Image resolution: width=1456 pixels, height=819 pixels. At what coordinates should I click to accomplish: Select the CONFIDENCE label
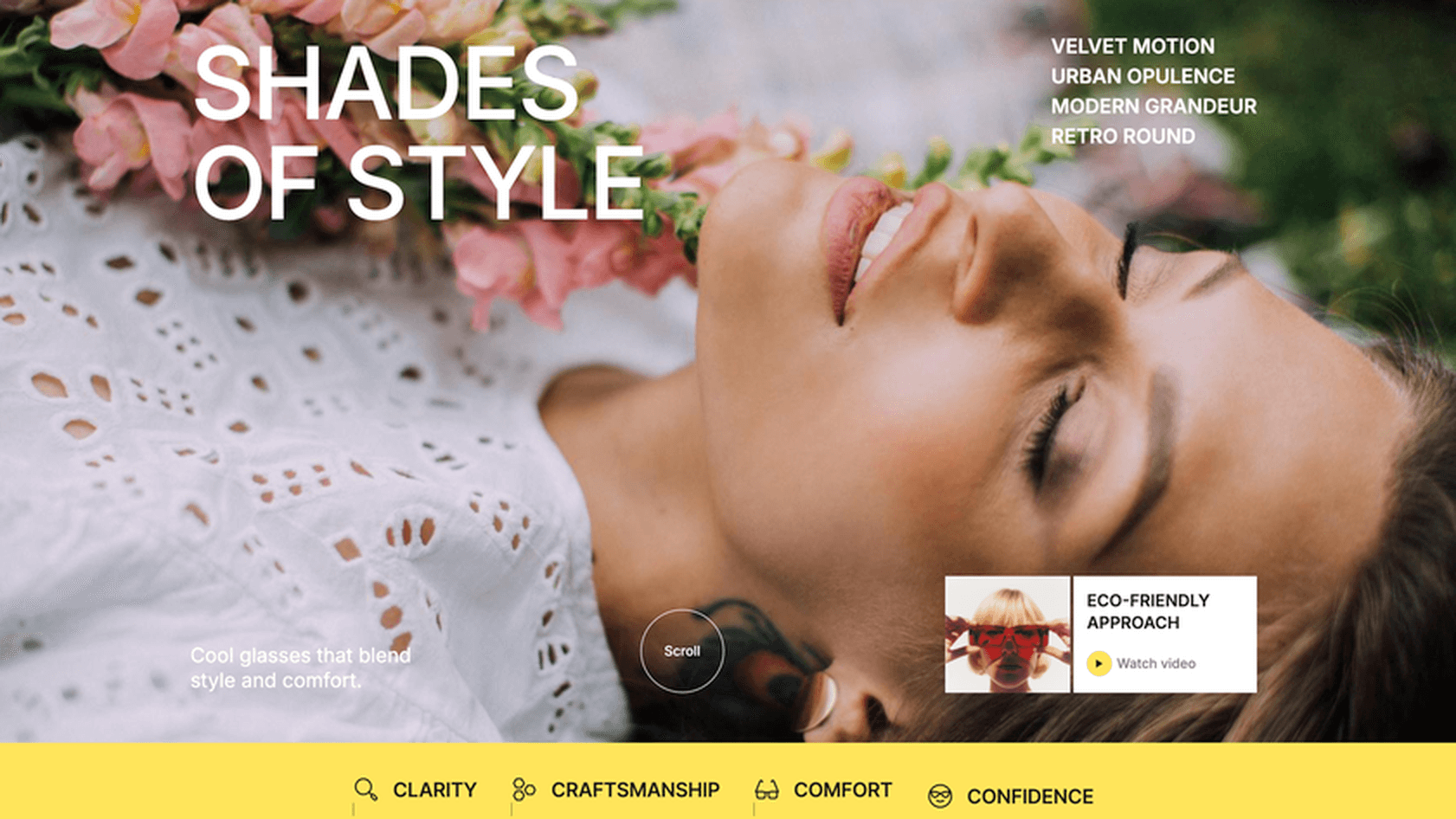(1030, 796)
